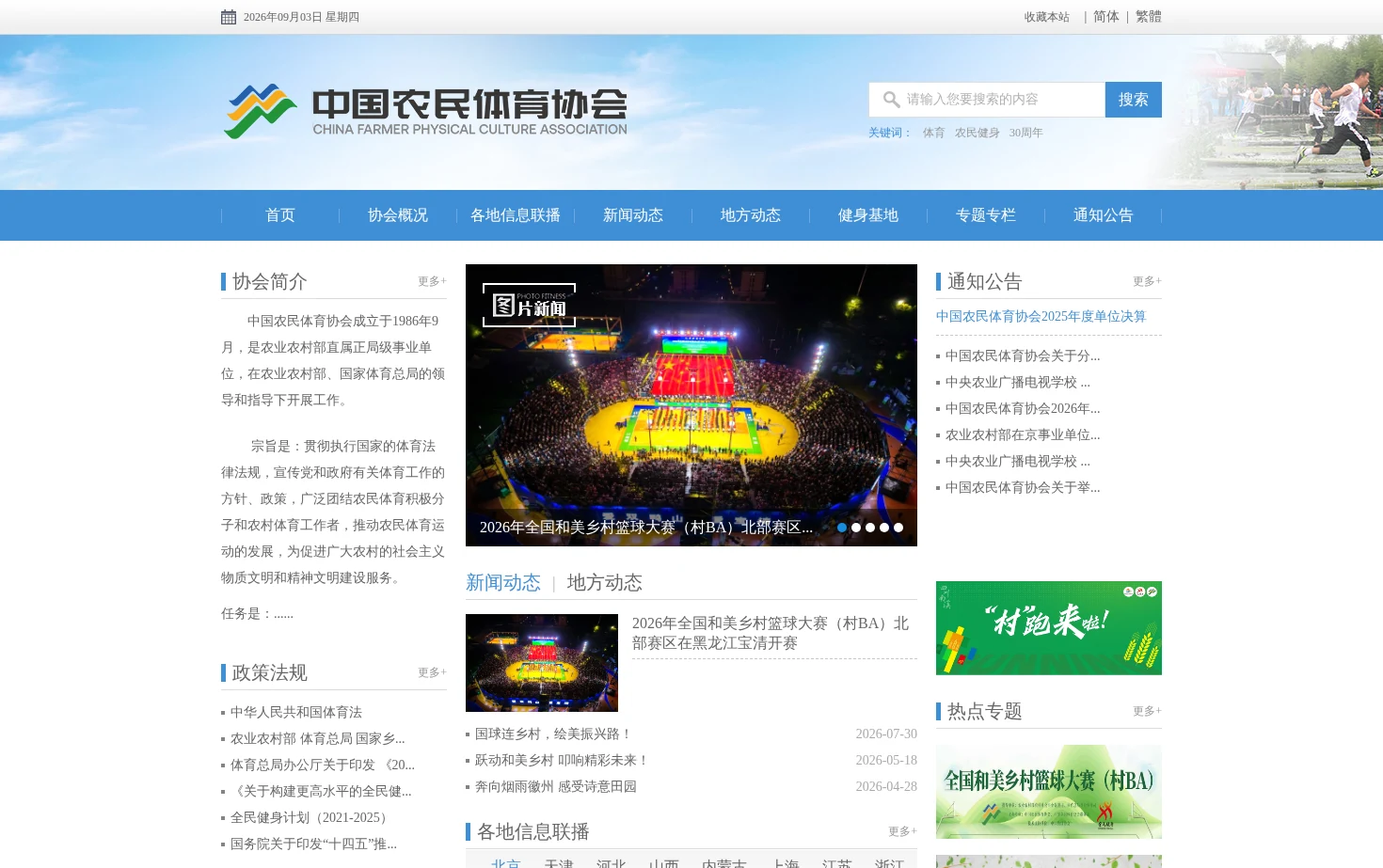Select the fifth carousel dot
1383x868 pixels.
click(x=898, y=528)
